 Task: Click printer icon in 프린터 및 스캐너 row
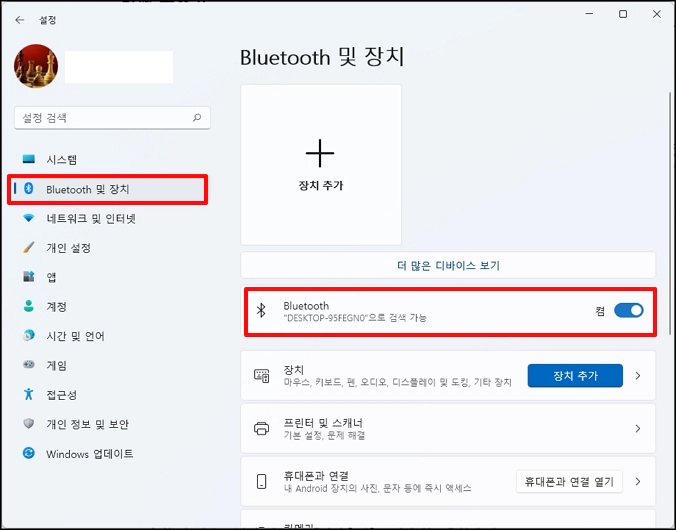point(262,429)
